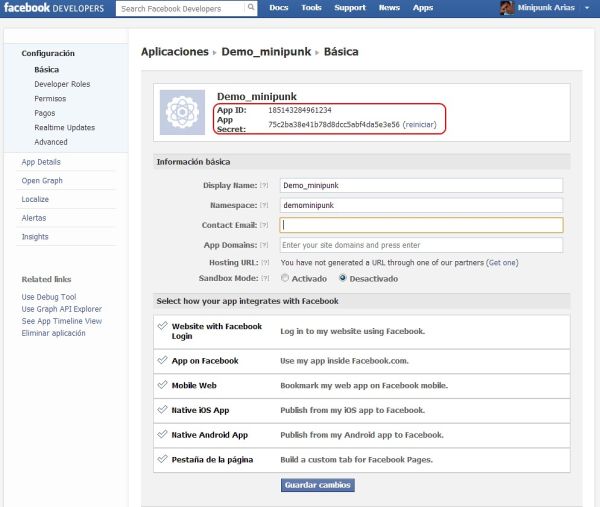The image size is (600, 507).
Task: Click the Website with Facebook Login checkmark
Action: tap(163, 326)
